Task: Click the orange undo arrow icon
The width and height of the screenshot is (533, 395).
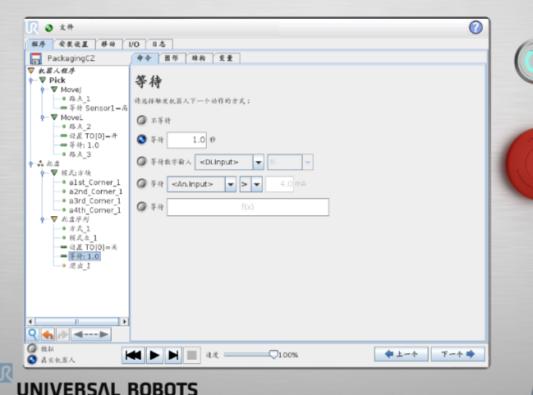Action: [x=48, y=334]
